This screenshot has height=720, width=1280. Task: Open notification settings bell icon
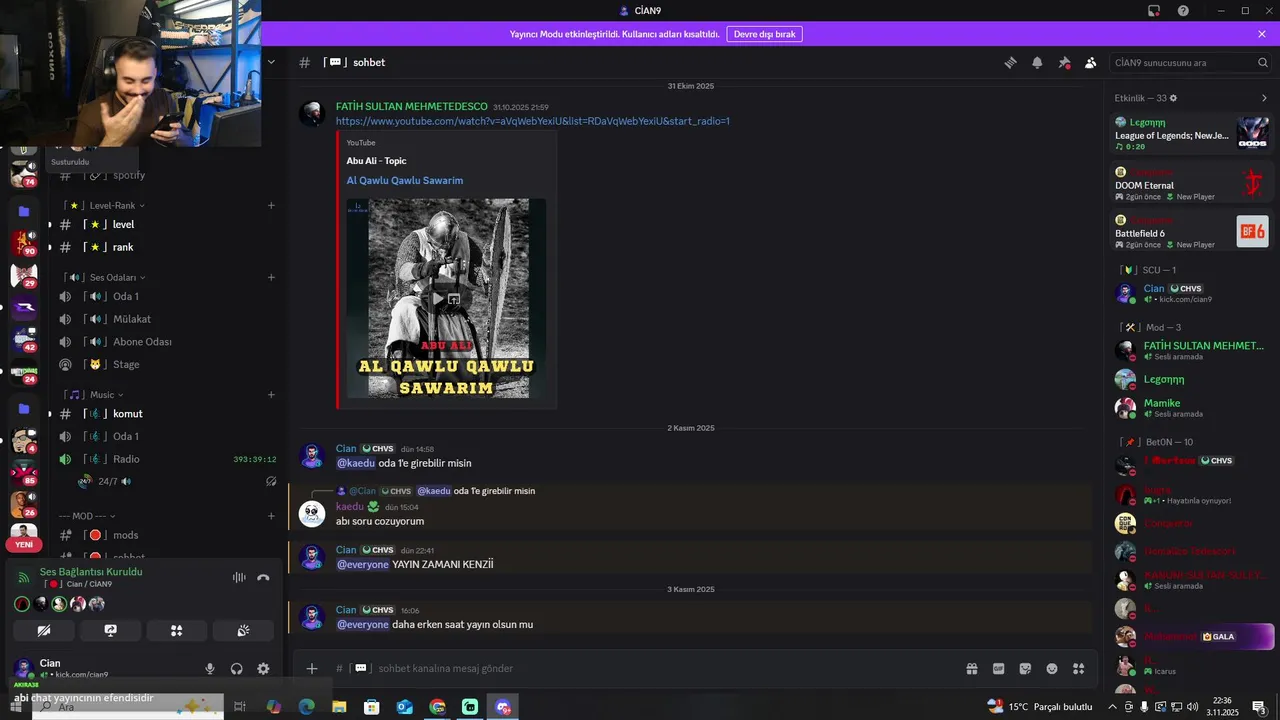1037,62
